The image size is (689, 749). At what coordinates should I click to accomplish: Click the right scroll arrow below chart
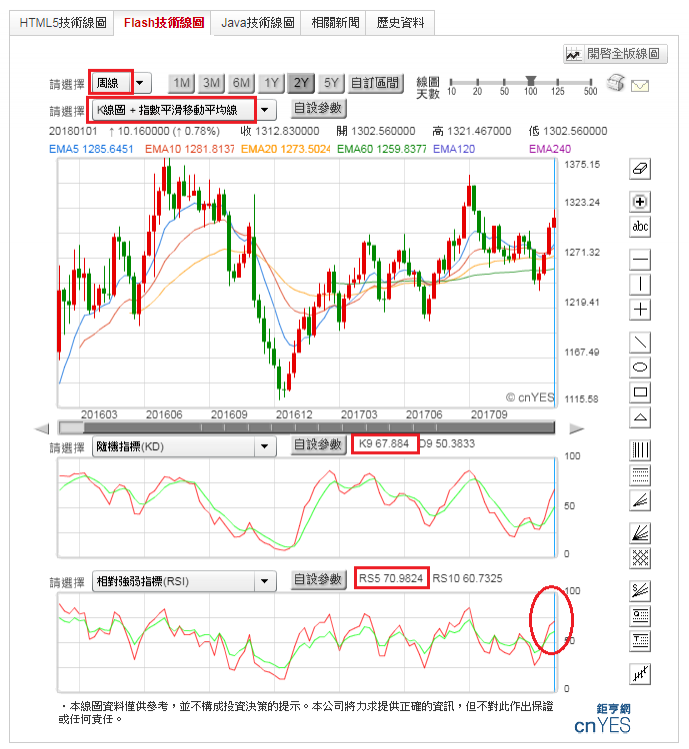tap(577, 428)
